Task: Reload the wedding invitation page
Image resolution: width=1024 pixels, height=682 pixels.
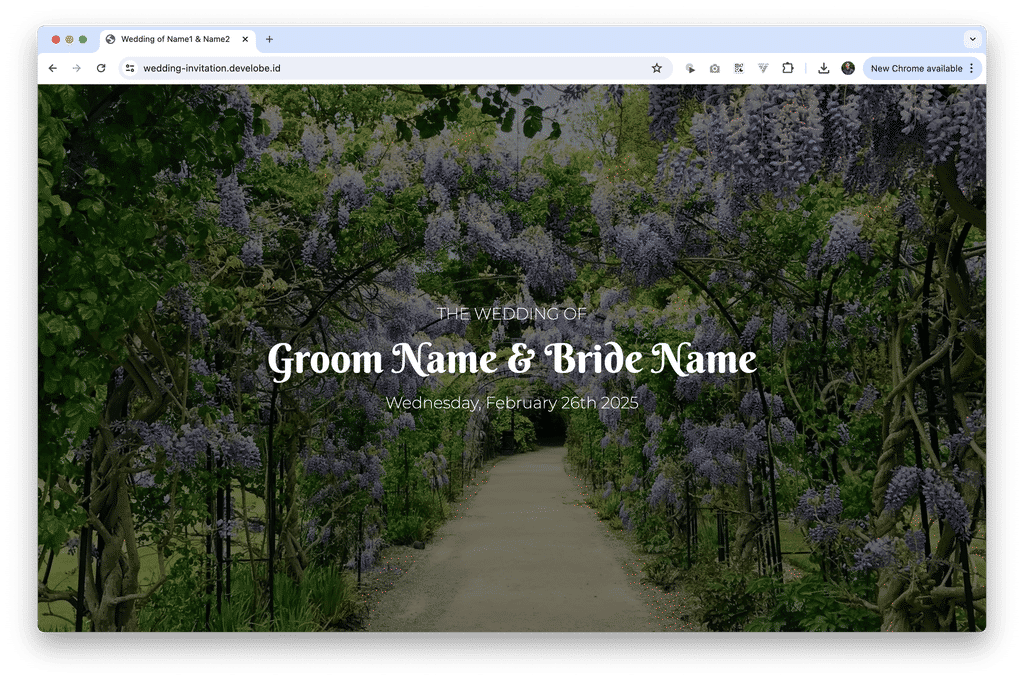Action: 100,68
